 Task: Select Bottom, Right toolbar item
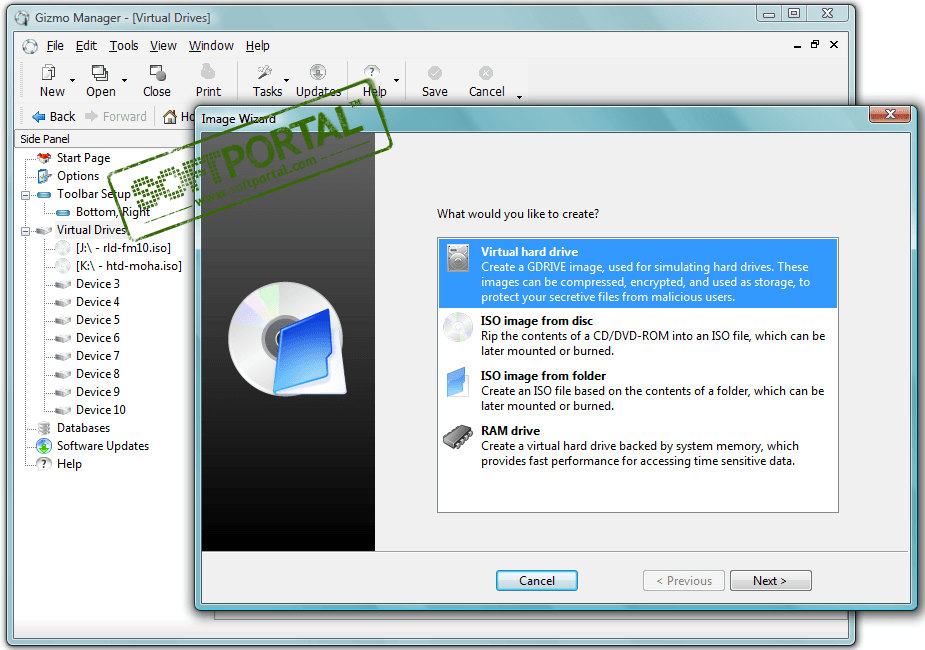point(113,212)
